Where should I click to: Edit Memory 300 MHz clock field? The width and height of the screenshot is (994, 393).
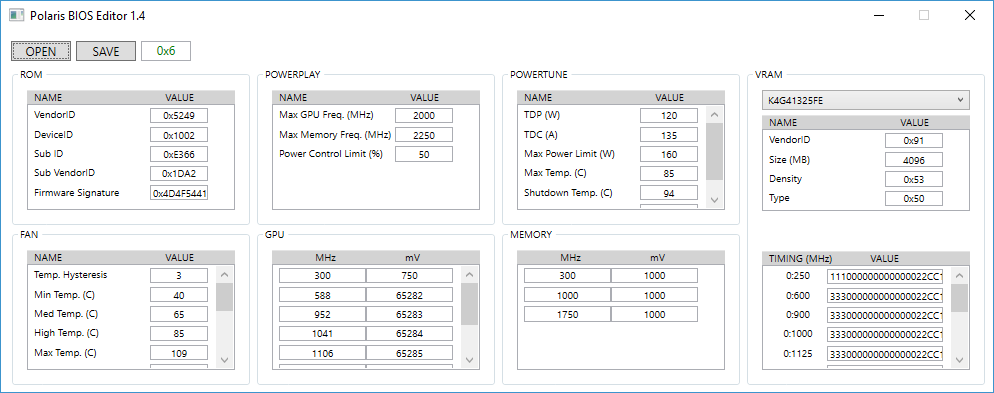[x=567, y=276]
